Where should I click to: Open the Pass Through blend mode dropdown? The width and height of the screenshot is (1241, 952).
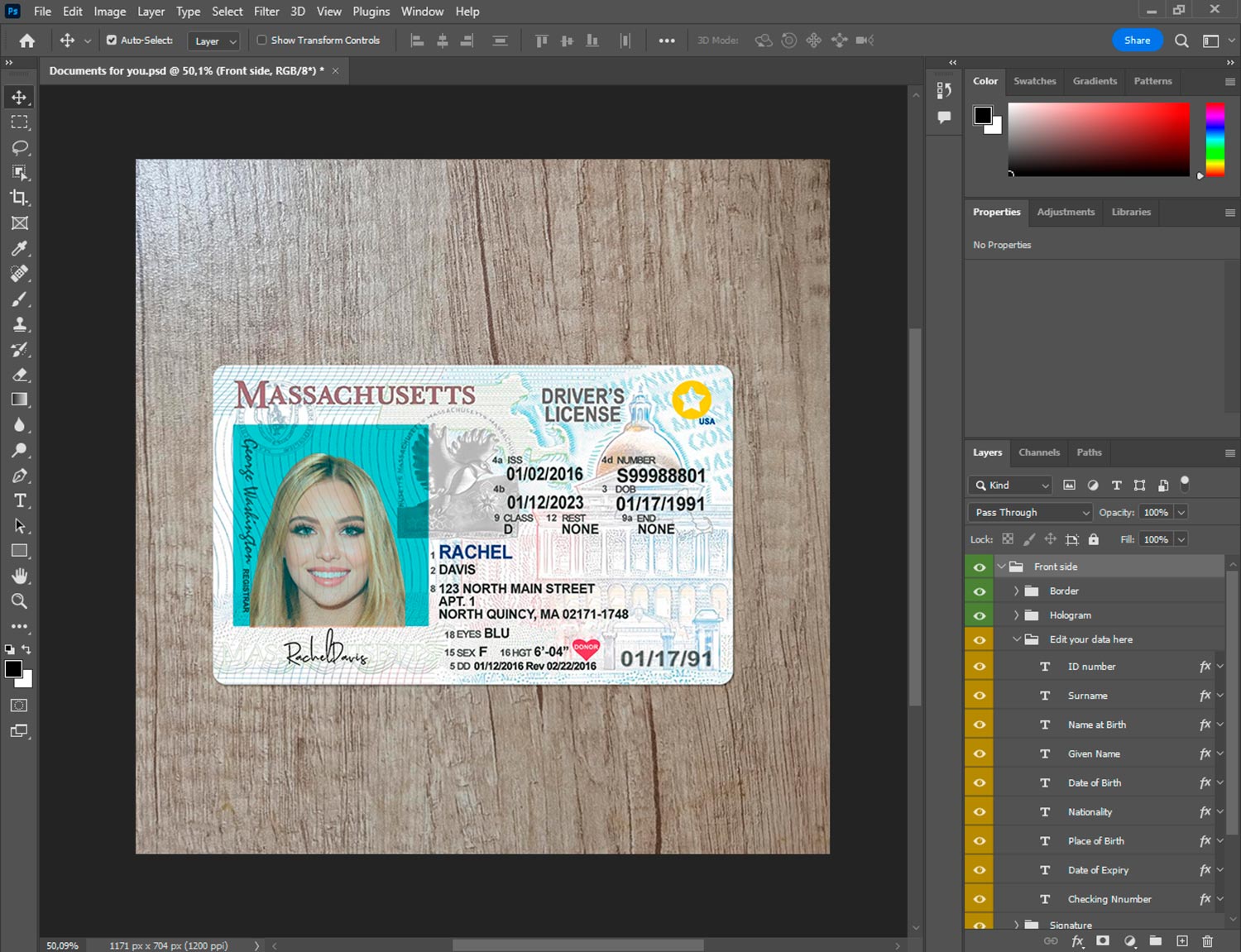click(x=1031, y=512)
